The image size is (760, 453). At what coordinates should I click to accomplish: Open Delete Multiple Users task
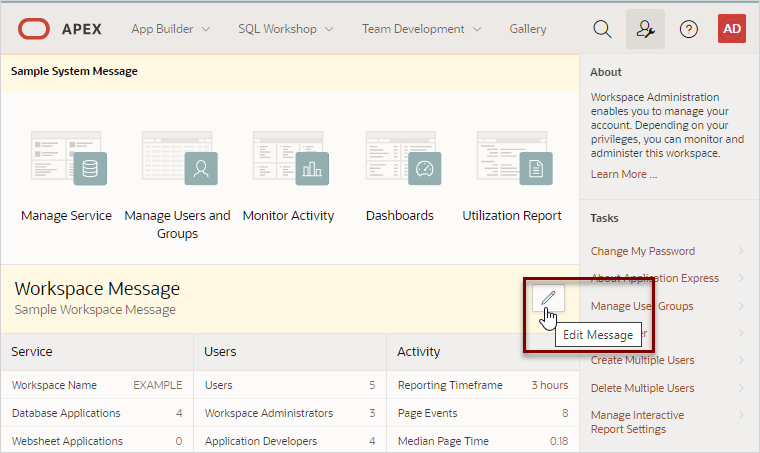coord(642,388)
